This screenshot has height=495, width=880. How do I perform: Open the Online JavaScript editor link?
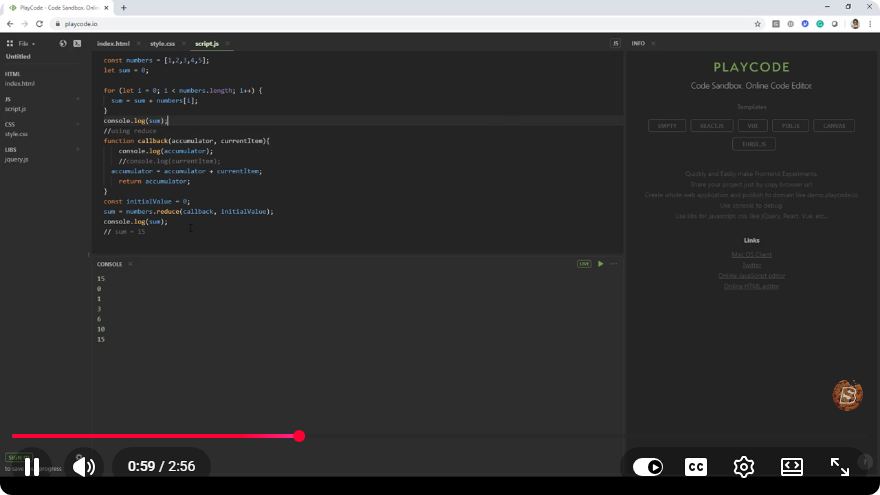751,276
